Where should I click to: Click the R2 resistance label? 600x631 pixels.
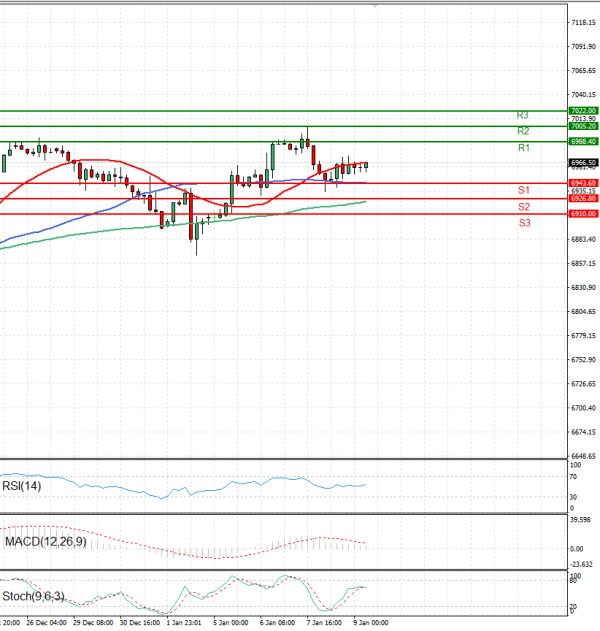(523, 131)
